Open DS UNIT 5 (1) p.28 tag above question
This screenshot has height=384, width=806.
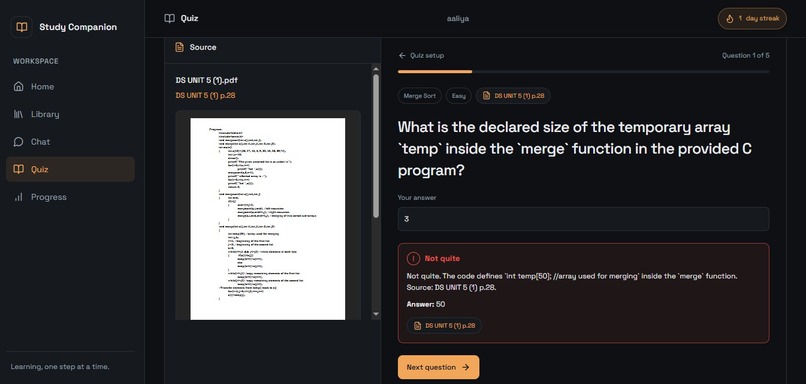[x=513, y=96]
